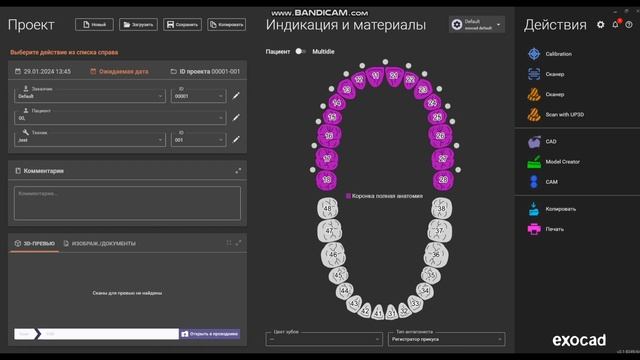Open the Заказчик ID 00001 dropdown
Screen dimensions: 640x360
click(198, 96)
